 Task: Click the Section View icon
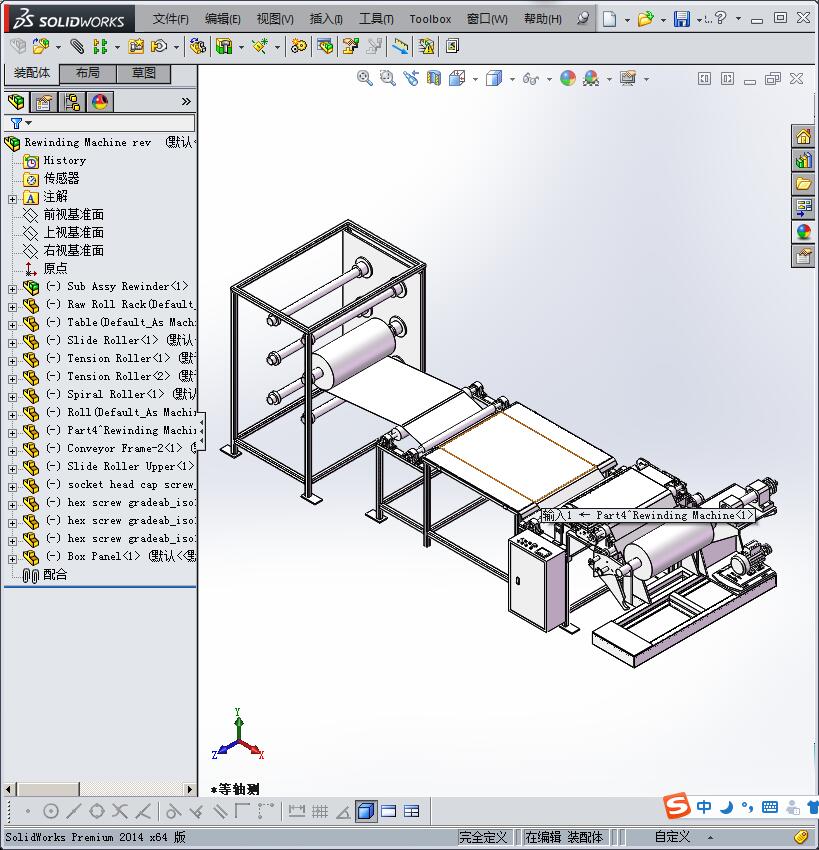click(x=434, y=79)
